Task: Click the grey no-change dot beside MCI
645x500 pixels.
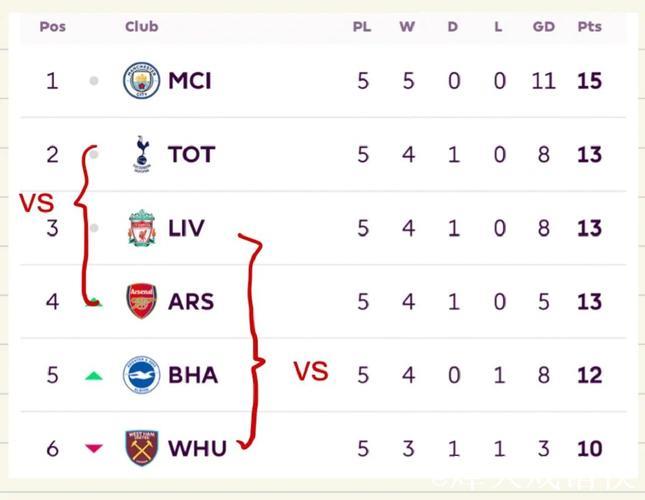Action: click(x=94, y=81)
